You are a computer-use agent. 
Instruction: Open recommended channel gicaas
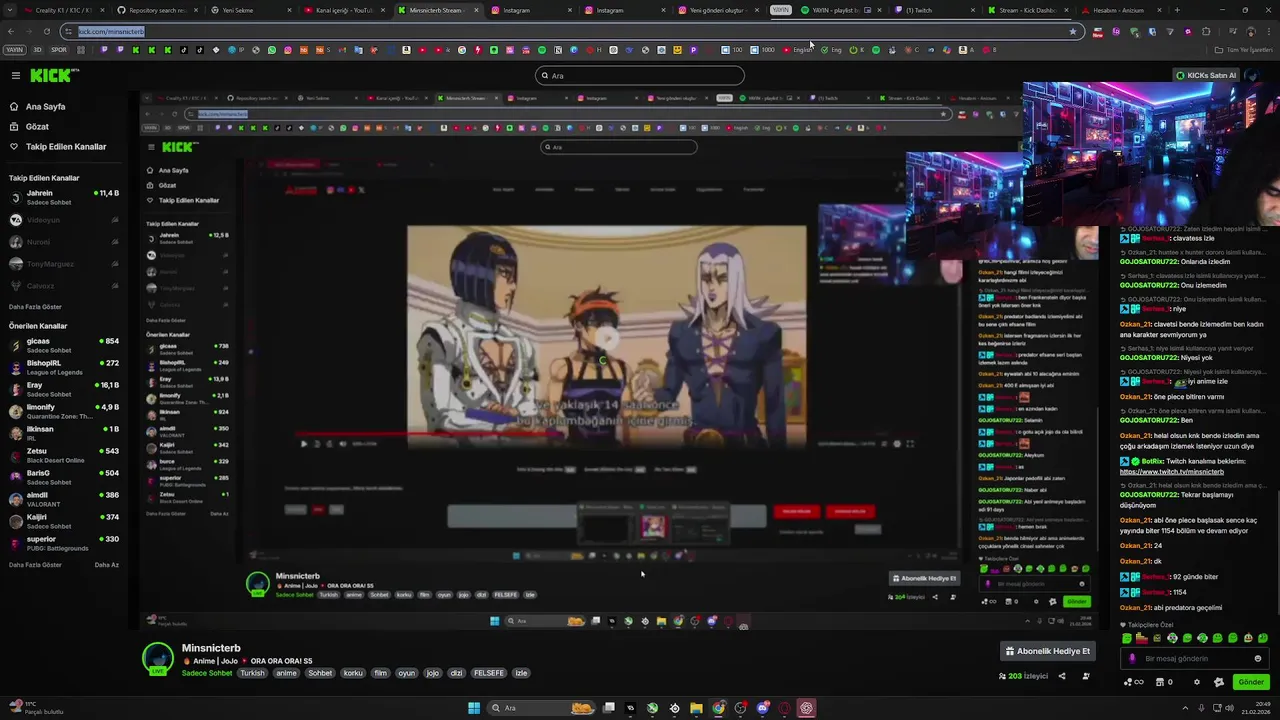[64, 345]
